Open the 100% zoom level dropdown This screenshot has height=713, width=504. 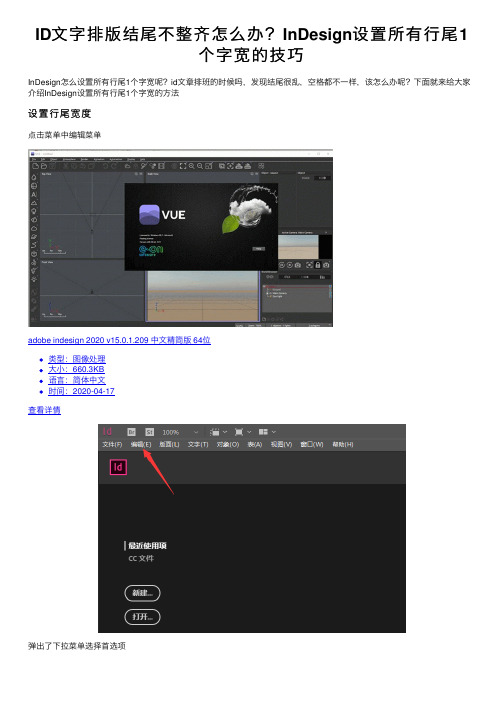[x=180, y=432]
